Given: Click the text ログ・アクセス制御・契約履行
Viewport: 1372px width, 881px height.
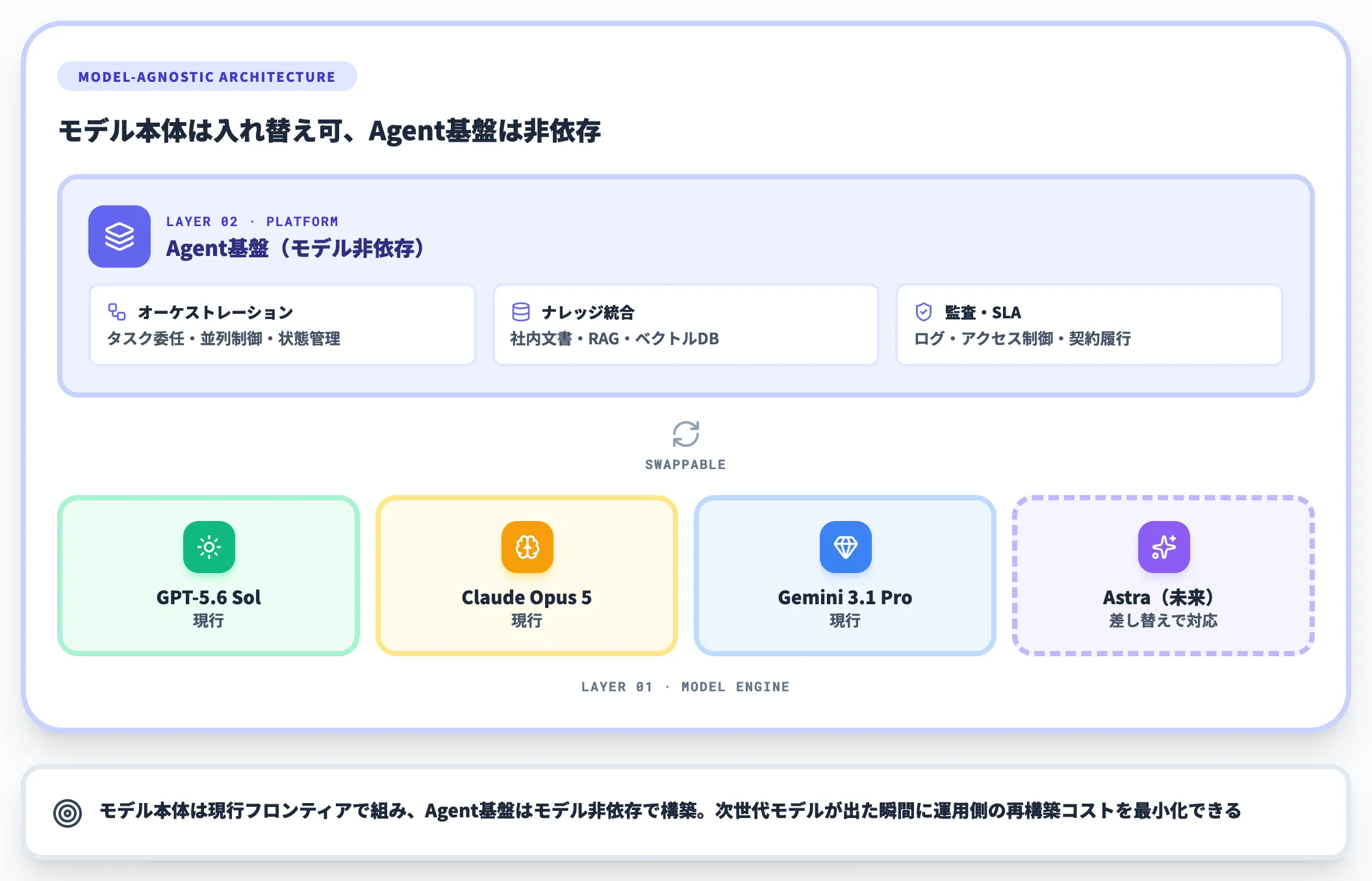Looking at the screenshot, I should pyautogui.click(x=1023, y=338).
